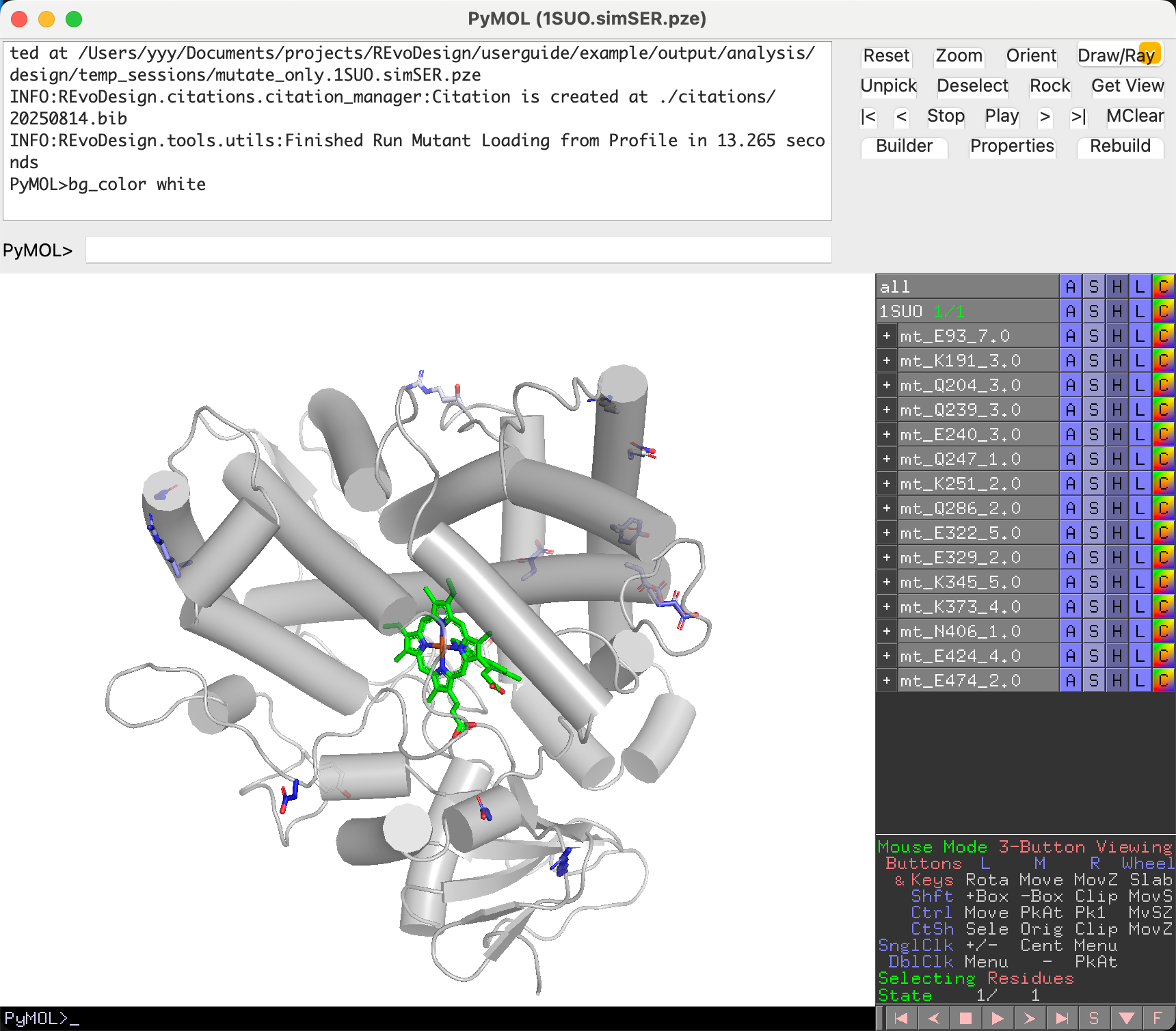Click the Unpick button

pyautogui.click(x=888, y=85)
